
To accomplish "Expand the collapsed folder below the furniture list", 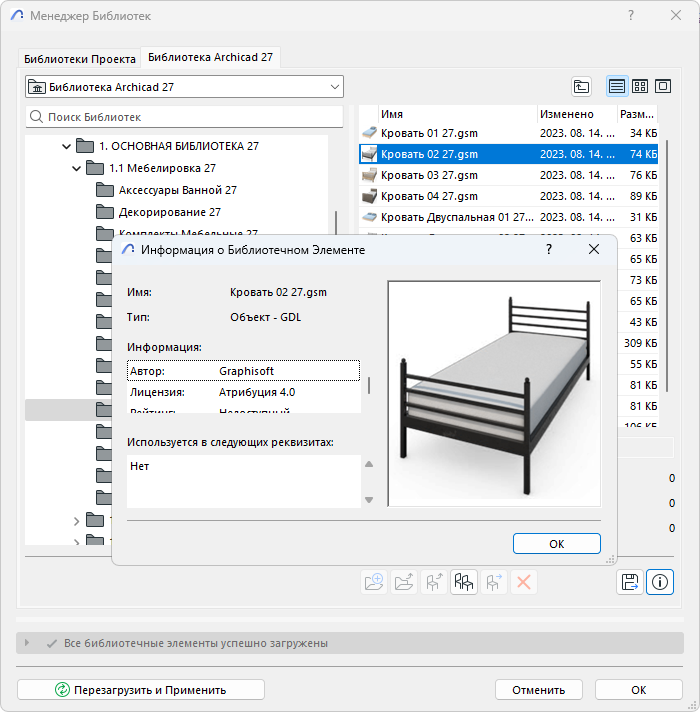I will (76, 521).
